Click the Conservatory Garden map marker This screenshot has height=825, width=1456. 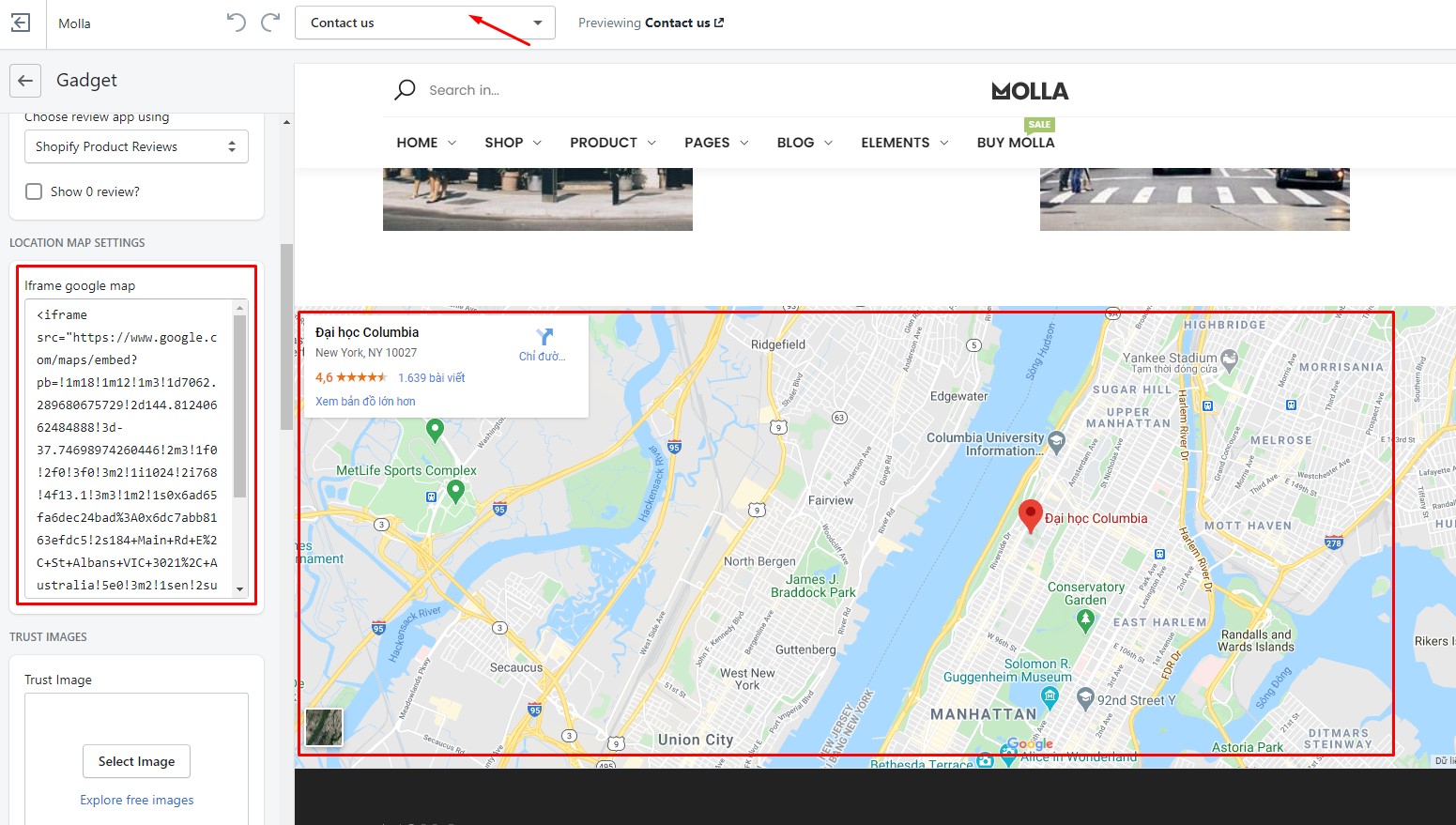[x=1086, y=619]
